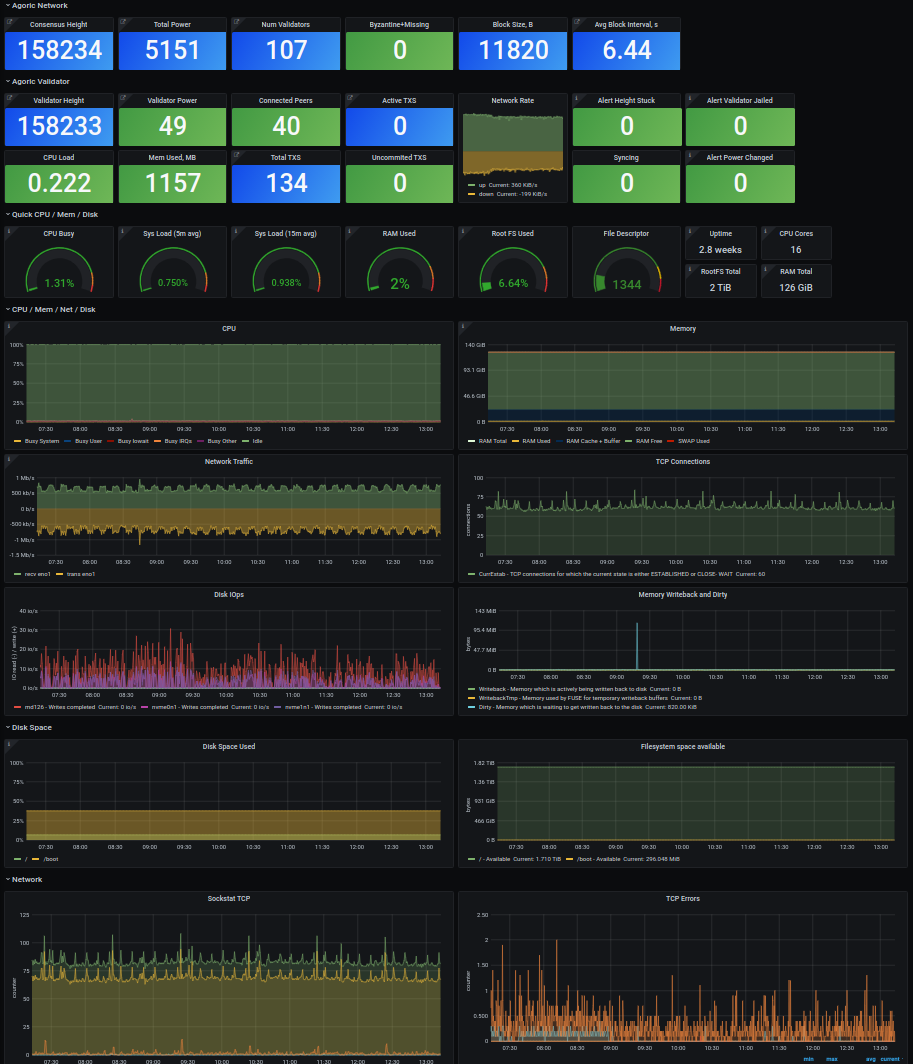This screenshot has width=913, height=1064.
Task: Open the Total TXS panel link icon
Action: 237,155
